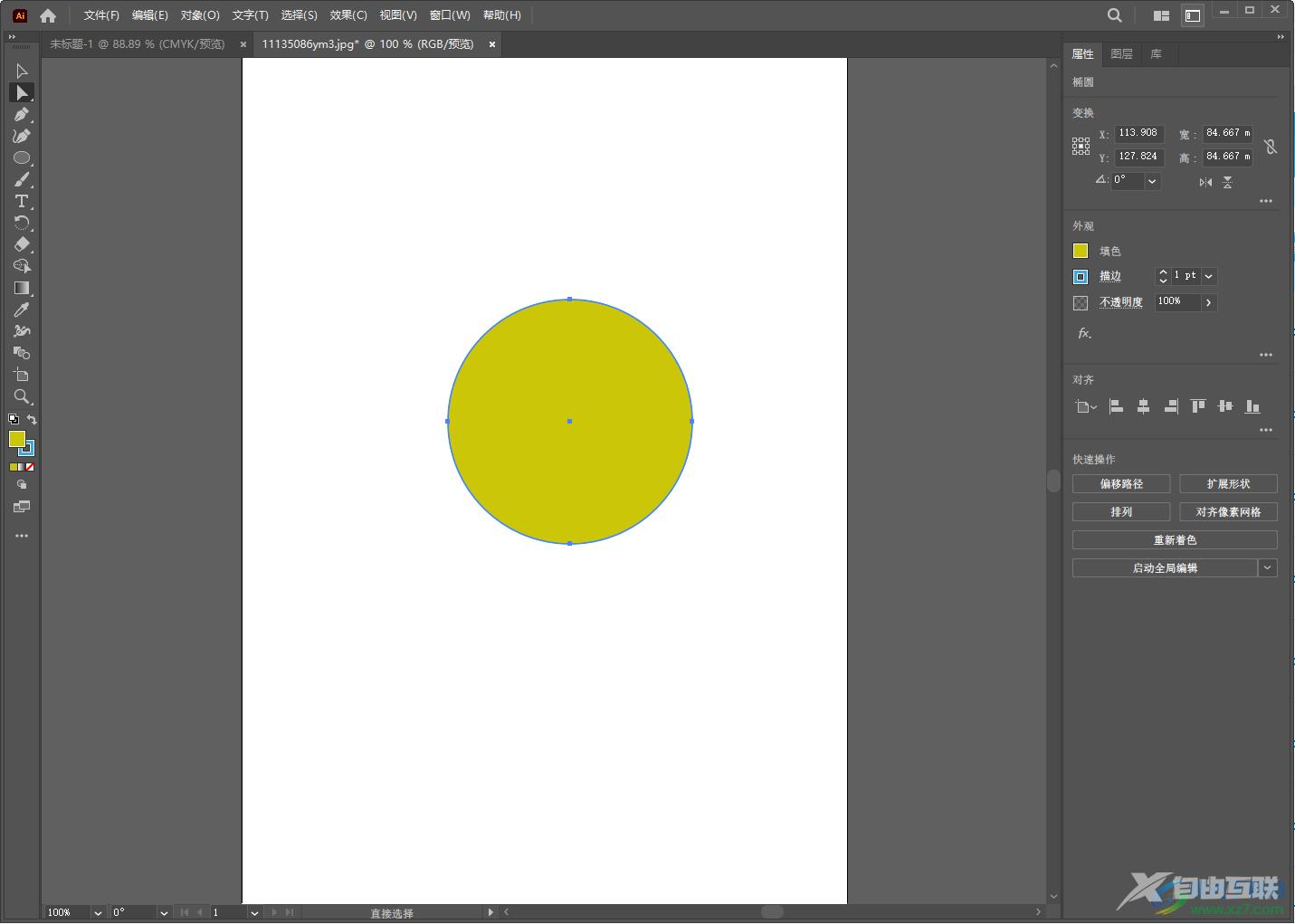Select the Curvature tool

22,136
